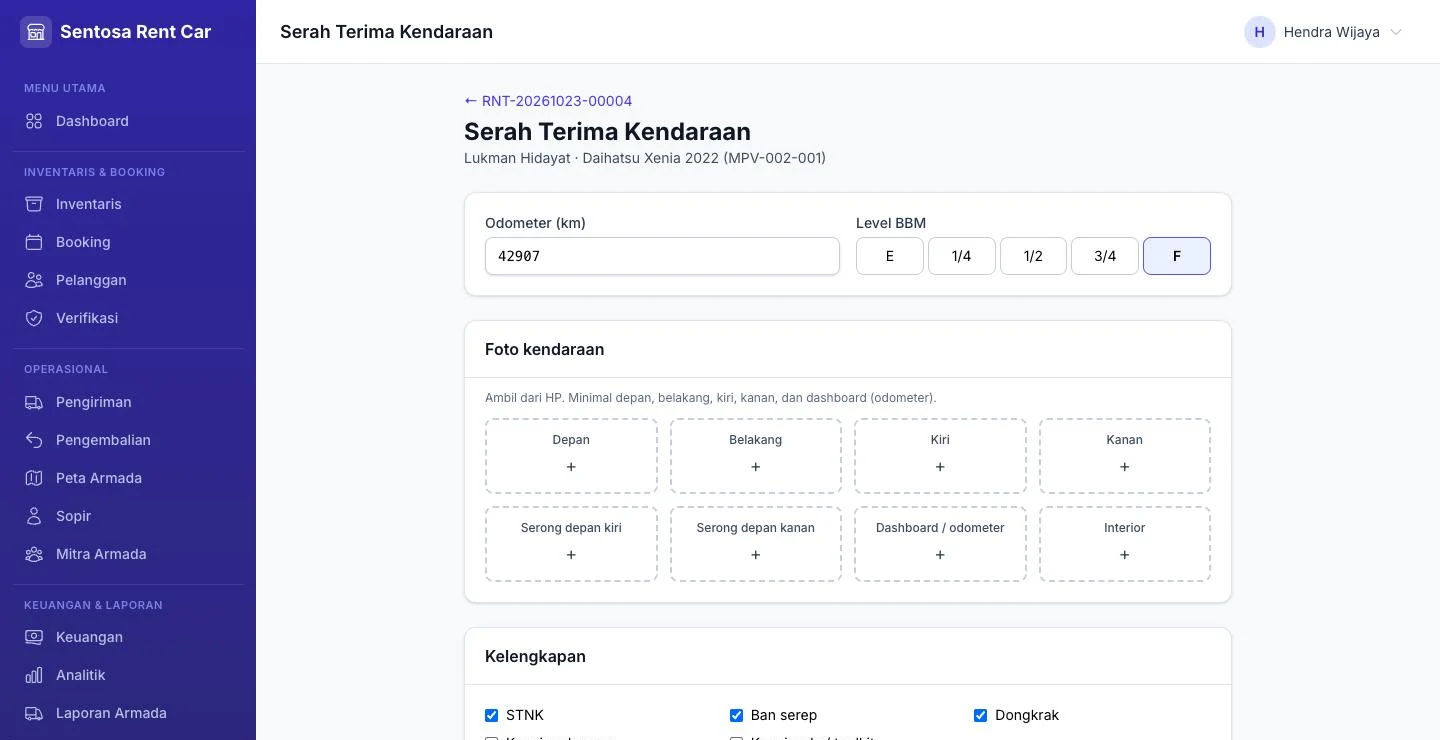
Task: Click the Keuangan banknote icon
Action: pos(34,637)
